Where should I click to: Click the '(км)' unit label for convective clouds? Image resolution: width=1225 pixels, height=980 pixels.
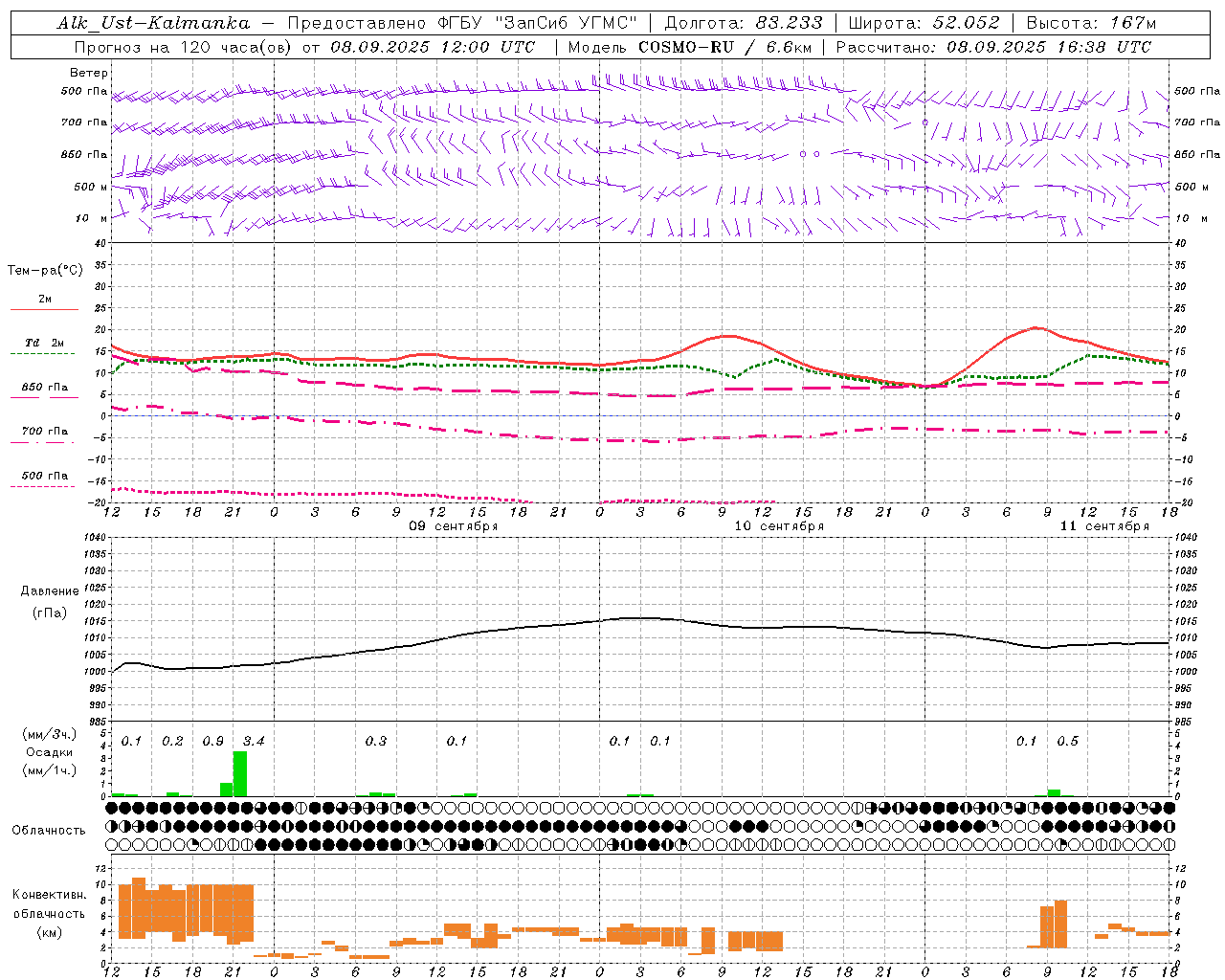[50, 932]
